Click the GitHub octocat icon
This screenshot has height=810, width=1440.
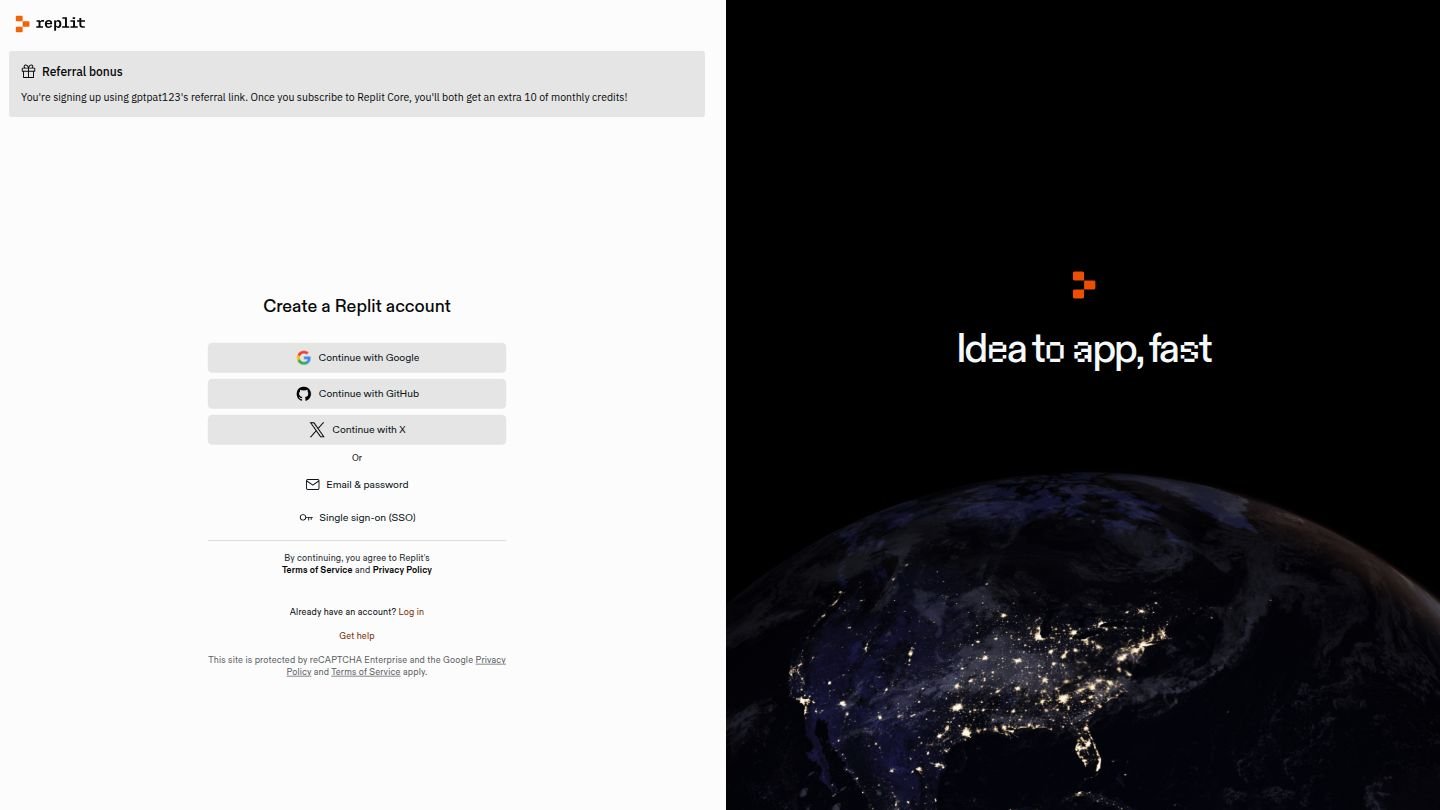coord(303,394)
